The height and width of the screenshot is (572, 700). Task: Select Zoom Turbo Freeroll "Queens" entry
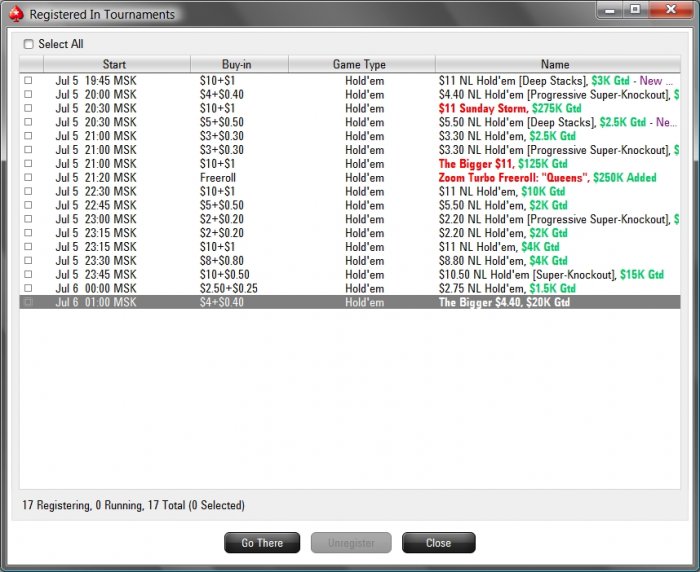tap(547, 177)
